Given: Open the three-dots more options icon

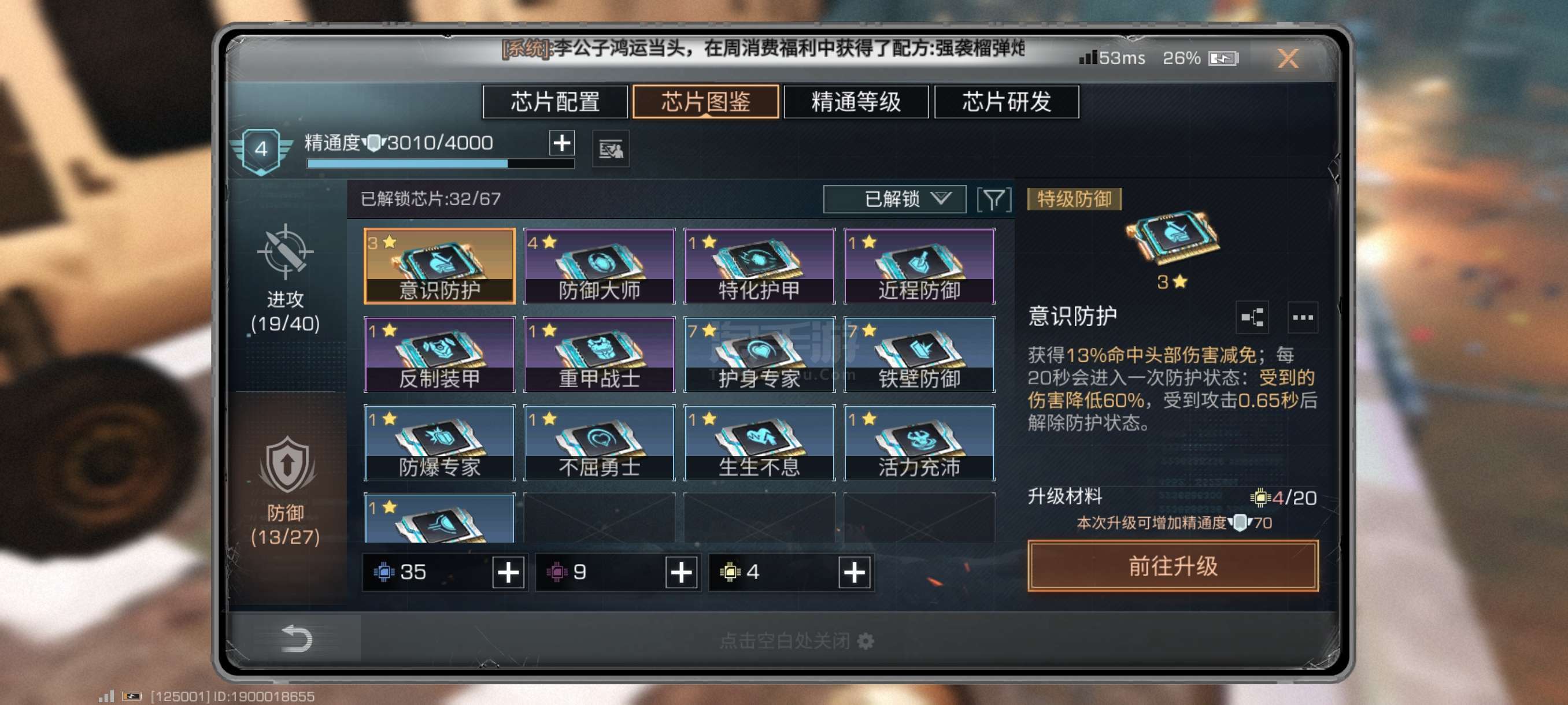Looking at the screenshot, I should coord(1302,317).
